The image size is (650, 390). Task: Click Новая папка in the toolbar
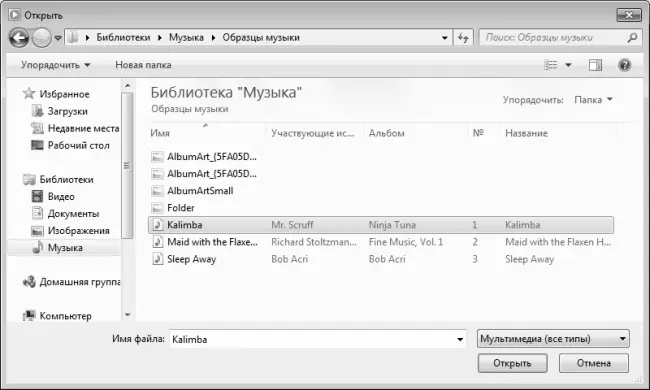[143, 65]
